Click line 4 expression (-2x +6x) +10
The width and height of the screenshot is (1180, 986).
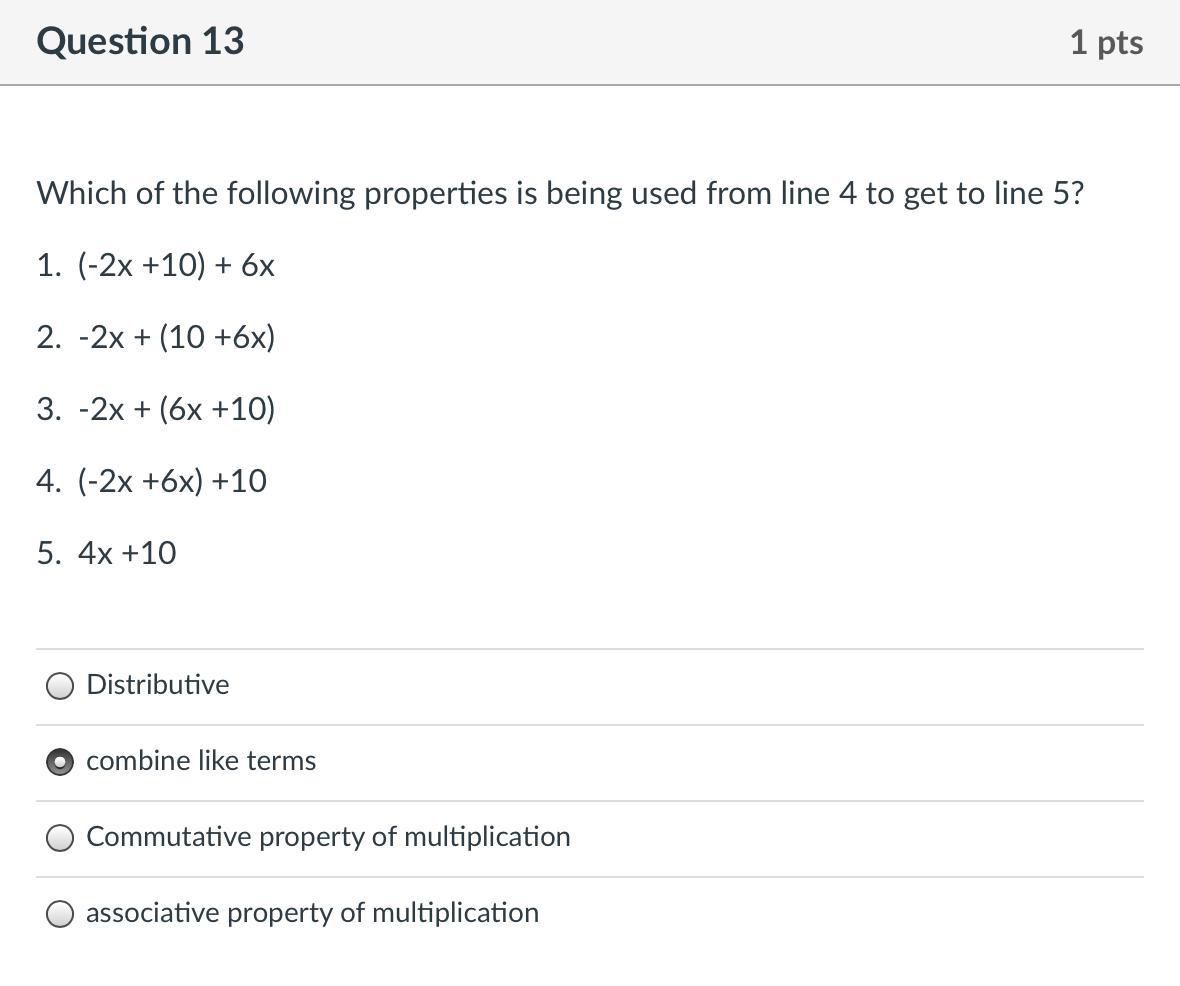(172, 482)
